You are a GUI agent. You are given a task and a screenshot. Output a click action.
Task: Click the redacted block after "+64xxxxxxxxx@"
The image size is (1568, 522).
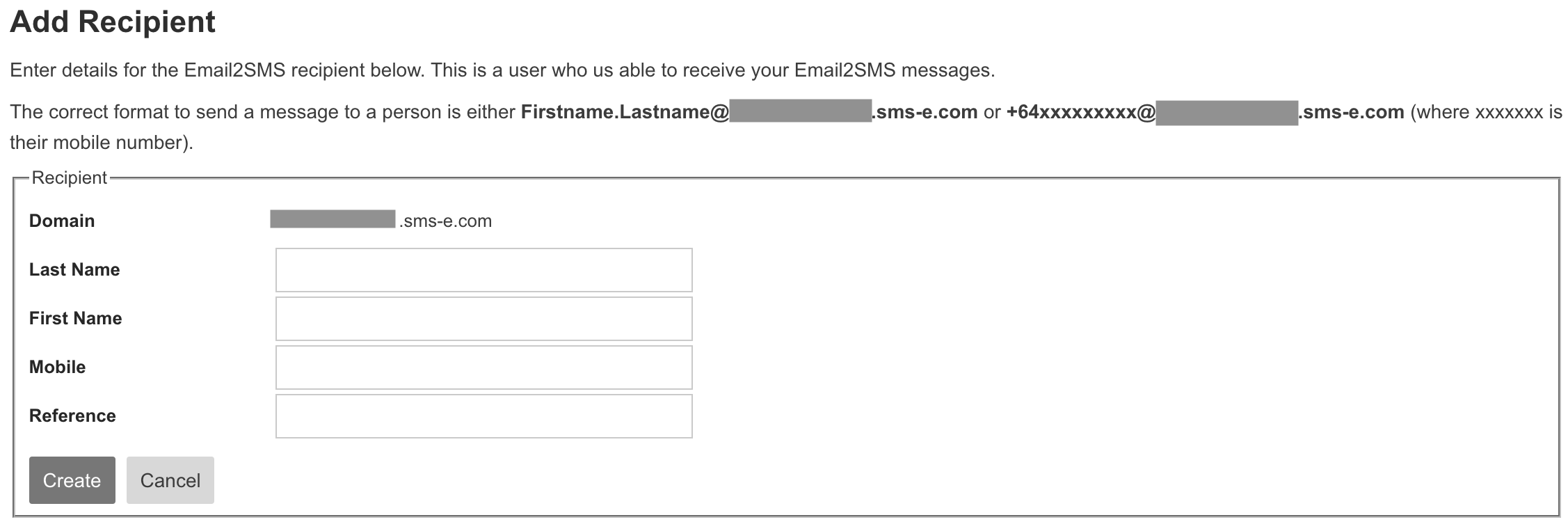1226,112
